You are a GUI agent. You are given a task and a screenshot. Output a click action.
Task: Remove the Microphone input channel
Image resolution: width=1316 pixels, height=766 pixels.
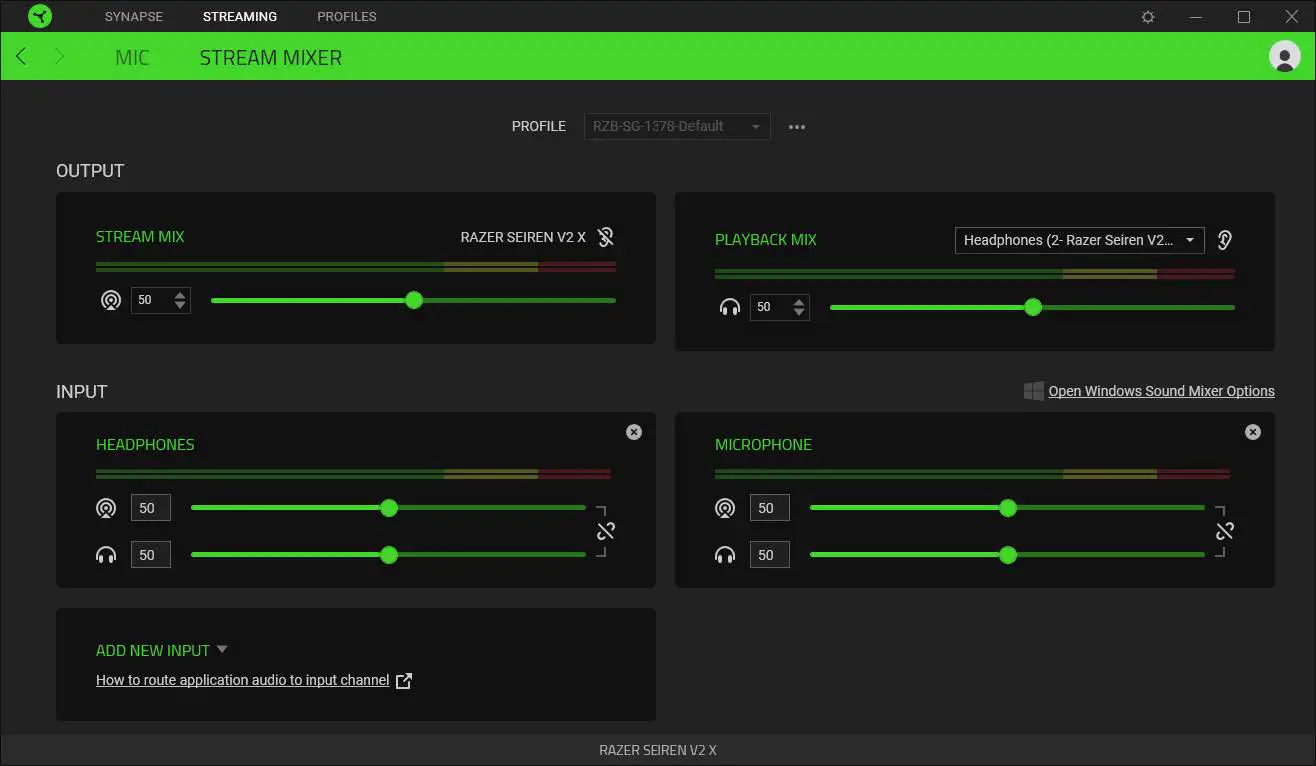point(1253,432)
